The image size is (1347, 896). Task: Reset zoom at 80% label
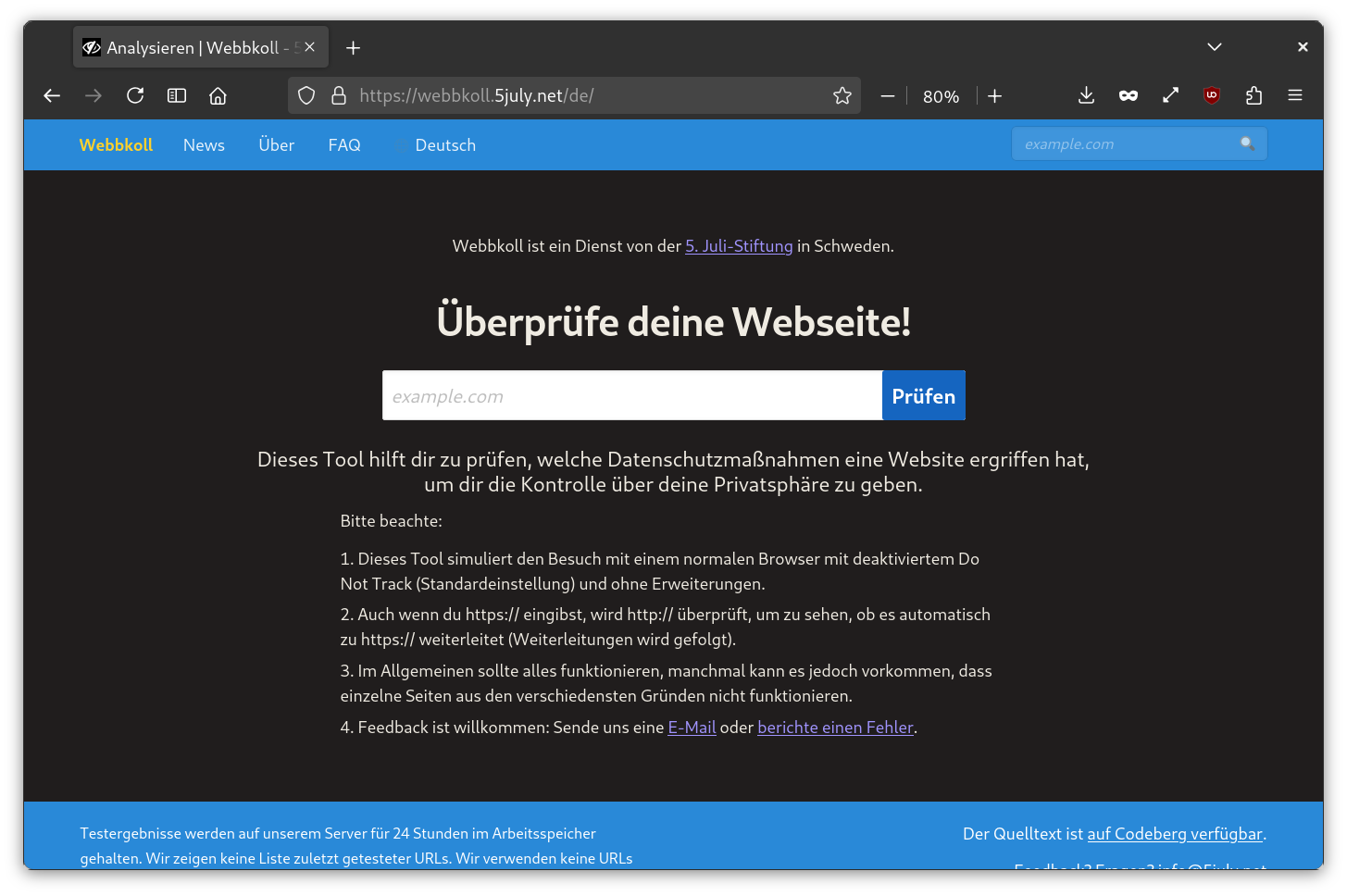941,96
